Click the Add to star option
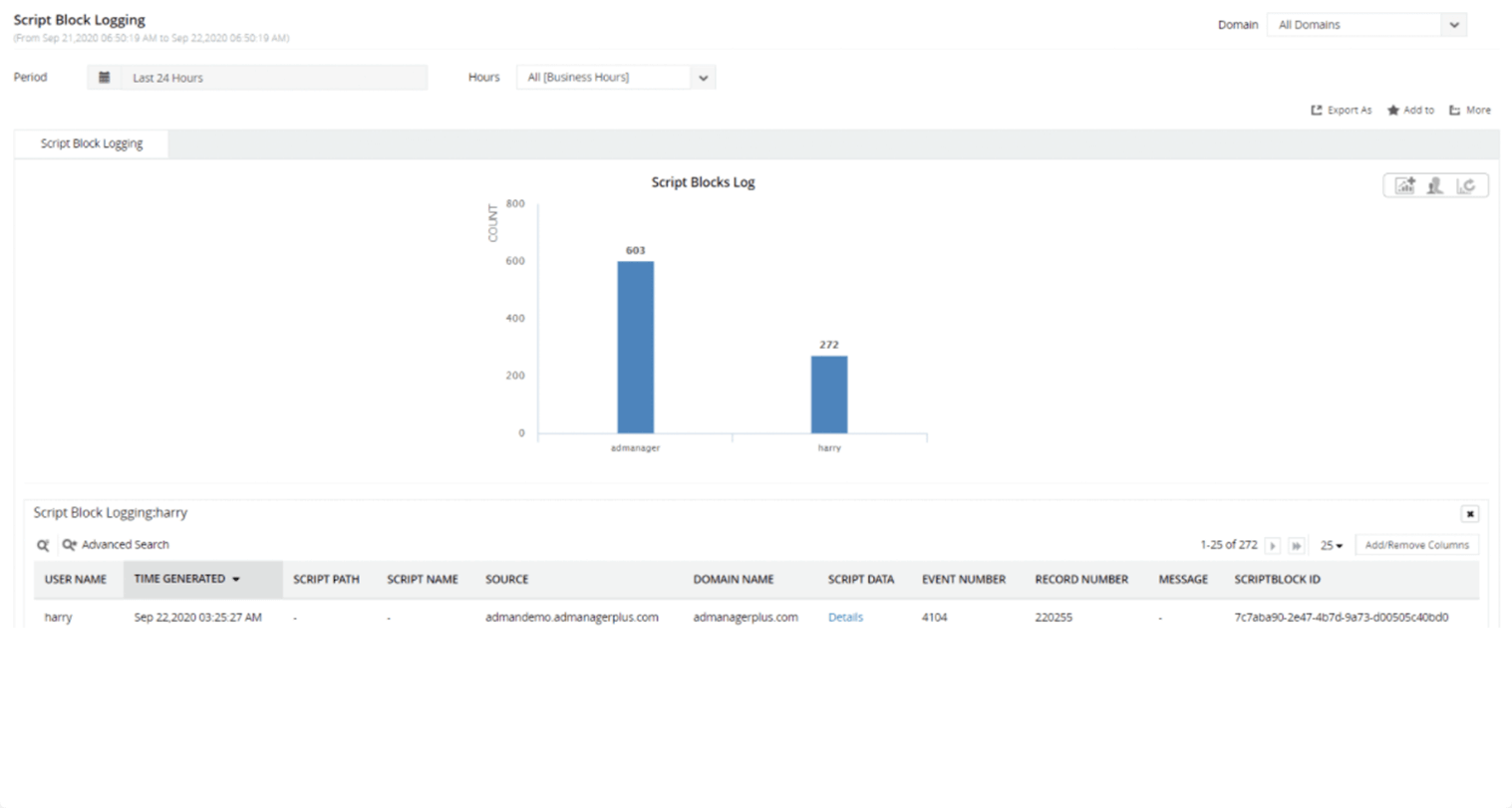Viewport: 1512px width, 808px height. click(x=1410, y=111)
